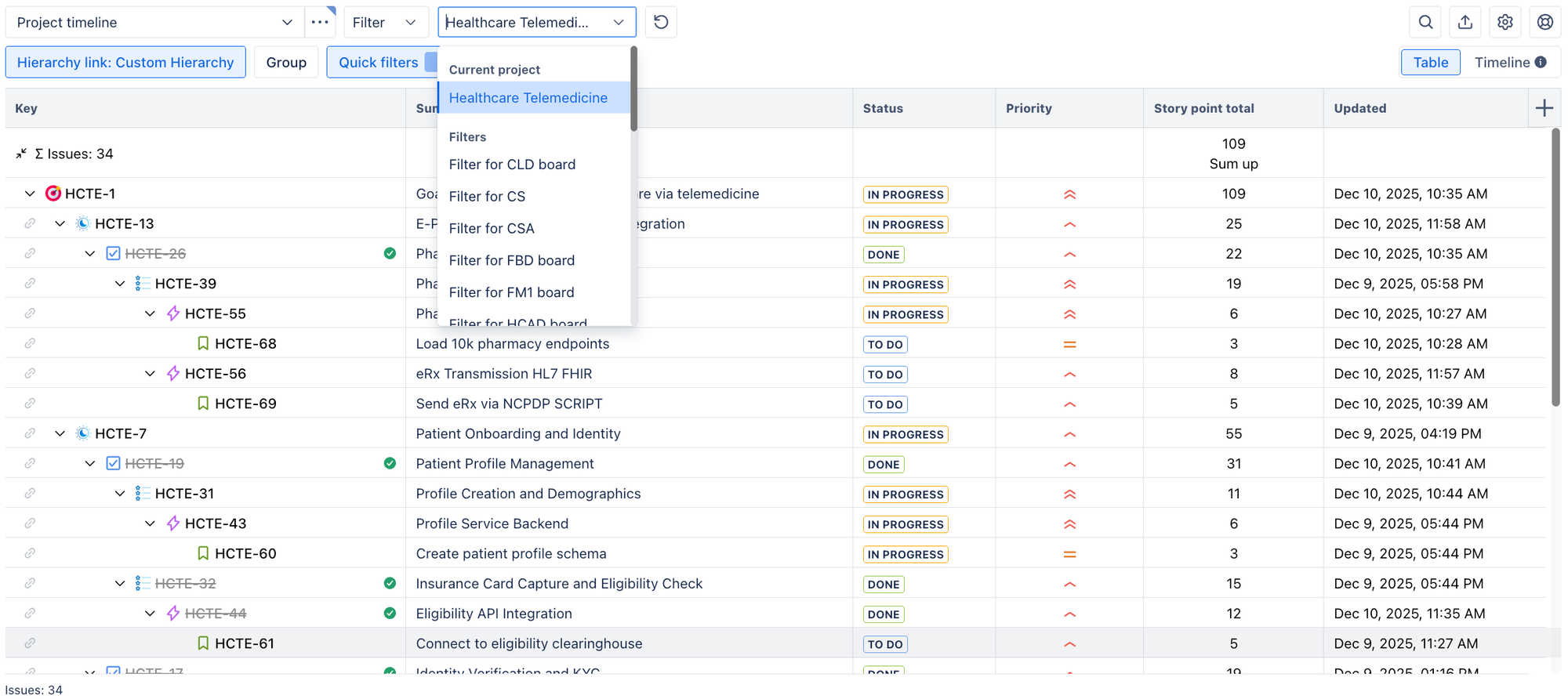This screenshot has width=1568, height=699.
Task: Open settings gear icon
Action: pyautogui.click(x=1504, y=22)
